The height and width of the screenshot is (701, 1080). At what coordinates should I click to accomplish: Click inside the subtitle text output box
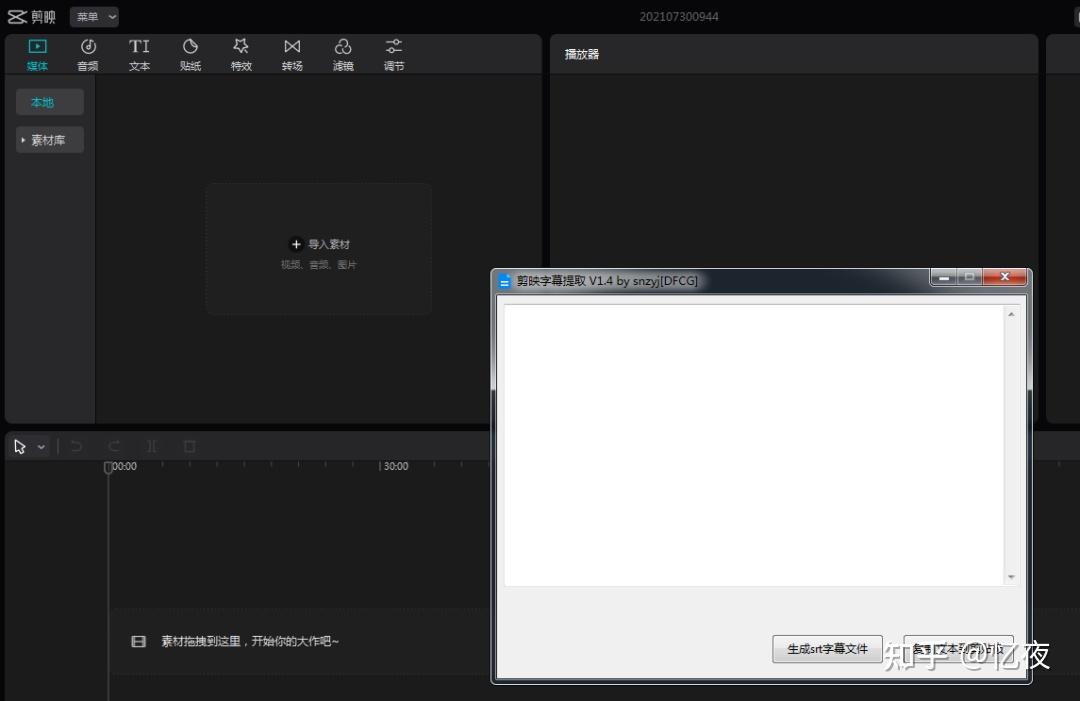[x=754, y=445]
